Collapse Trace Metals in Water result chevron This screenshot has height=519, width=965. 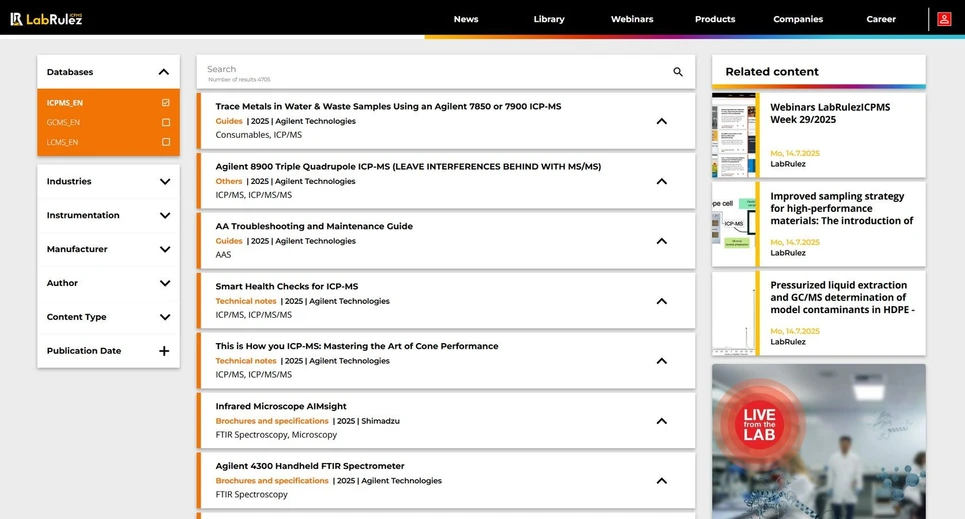click(x=662, y=121)
